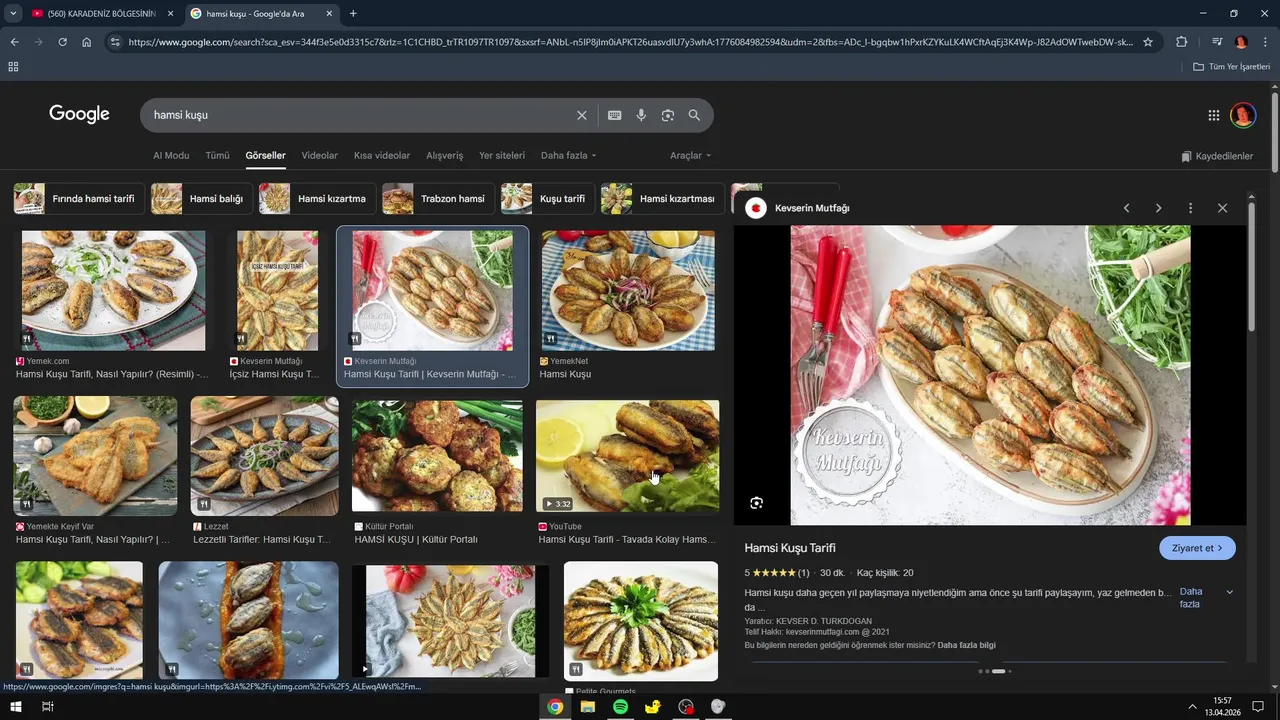Reload the current page
Image resolution: width=1280 pixels, height=720 pixels.
tap(62, 42)
